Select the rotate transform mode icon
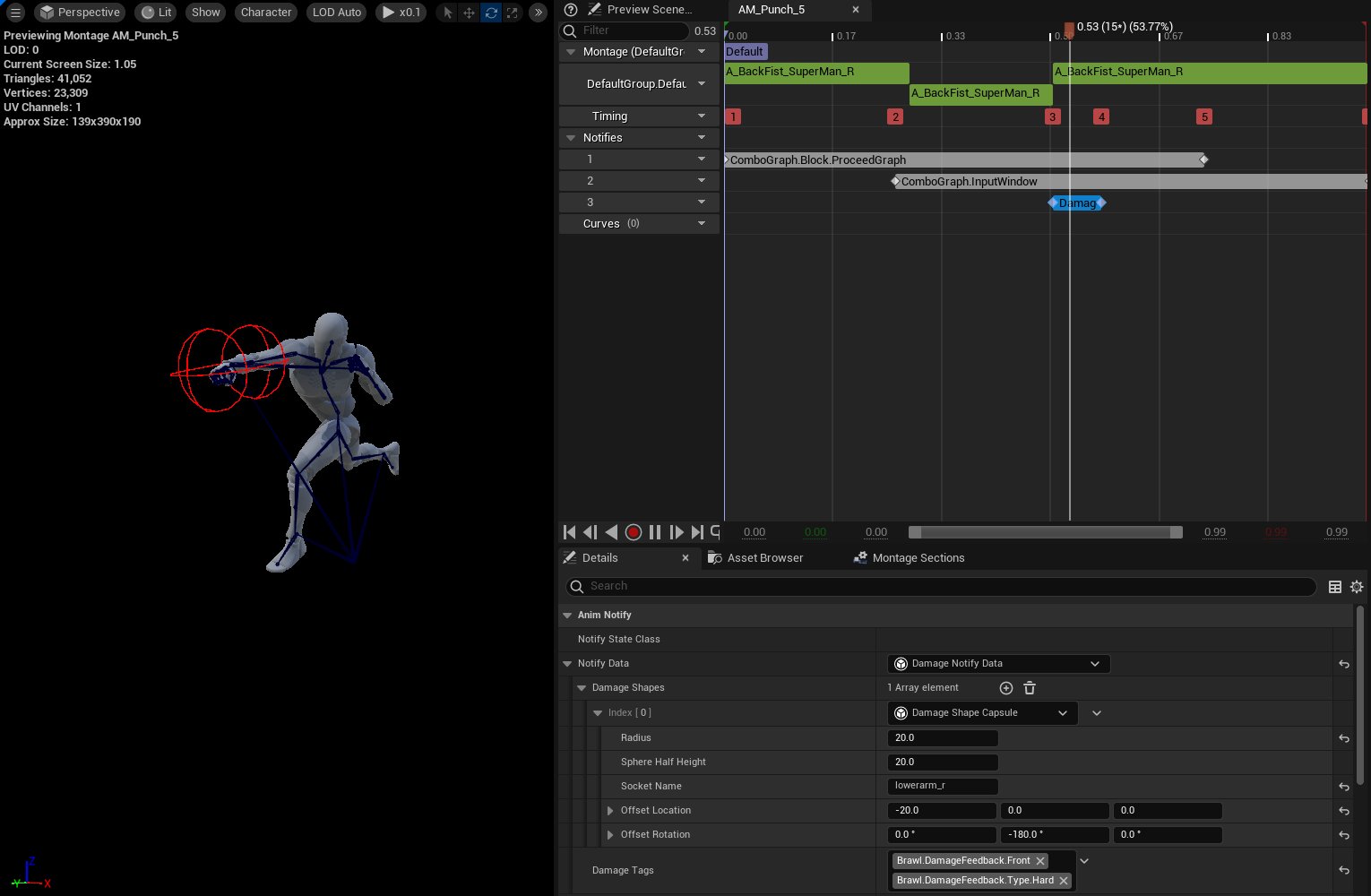The image size is (1371, 896). coord(491,13)
